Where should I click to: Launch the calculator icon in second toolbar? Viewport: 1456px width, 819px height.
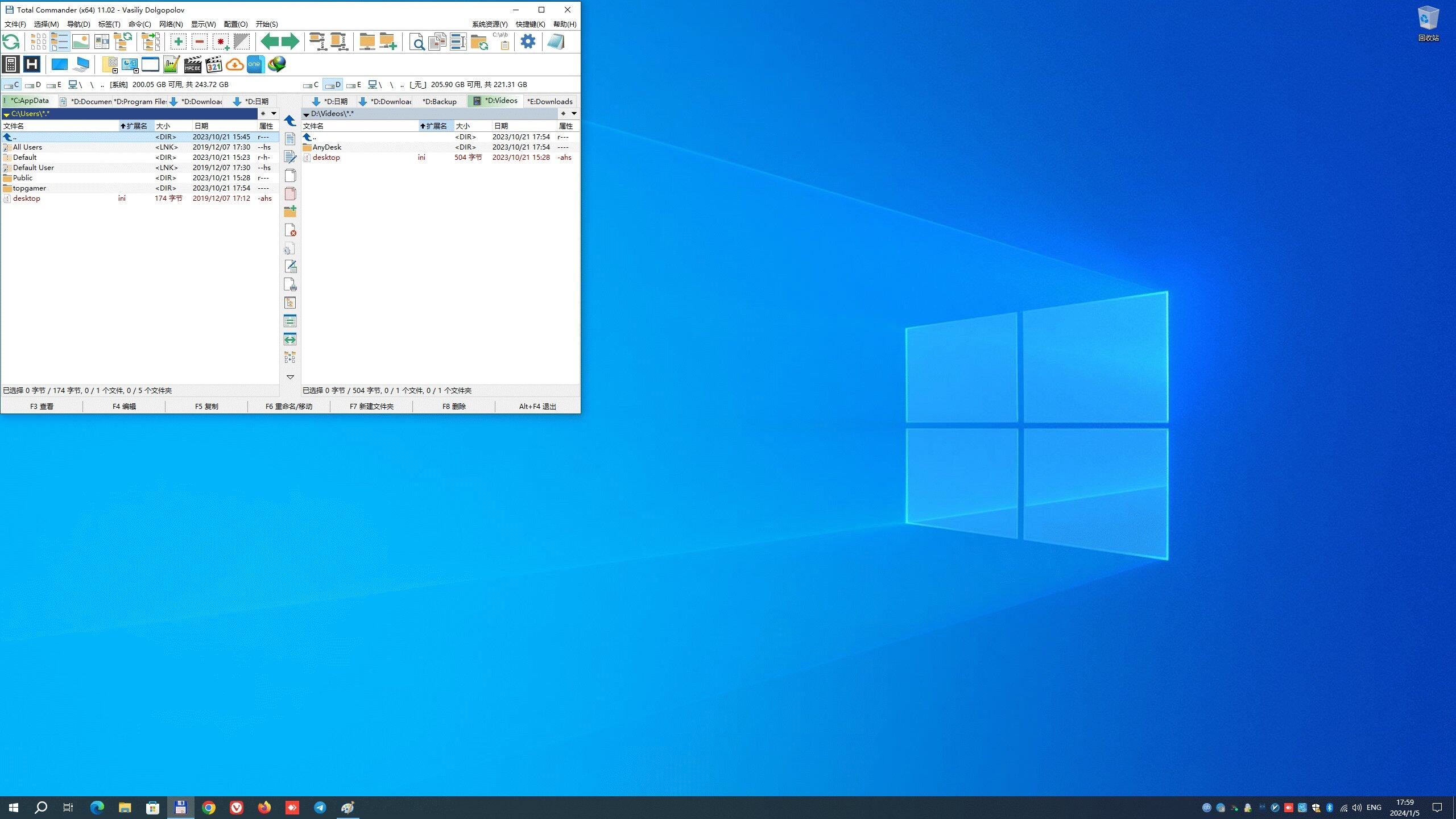tap(11, 64)
